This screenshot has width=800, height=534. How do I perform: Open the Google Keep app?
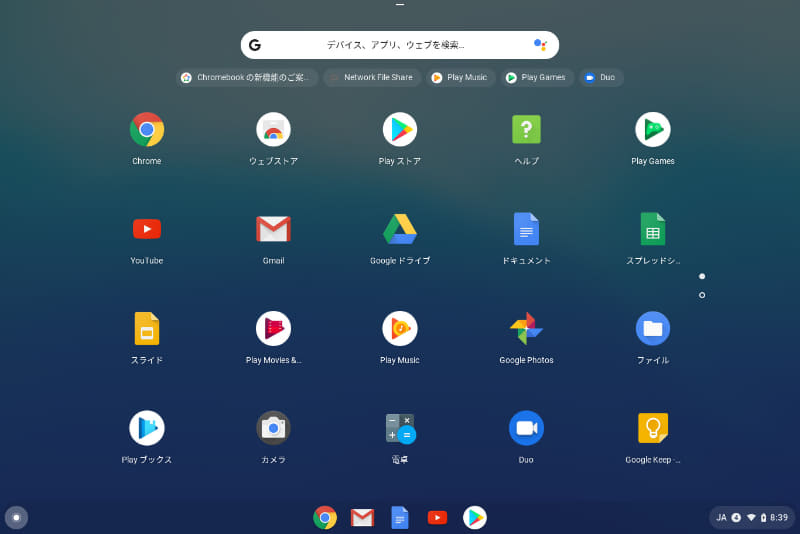653,428
